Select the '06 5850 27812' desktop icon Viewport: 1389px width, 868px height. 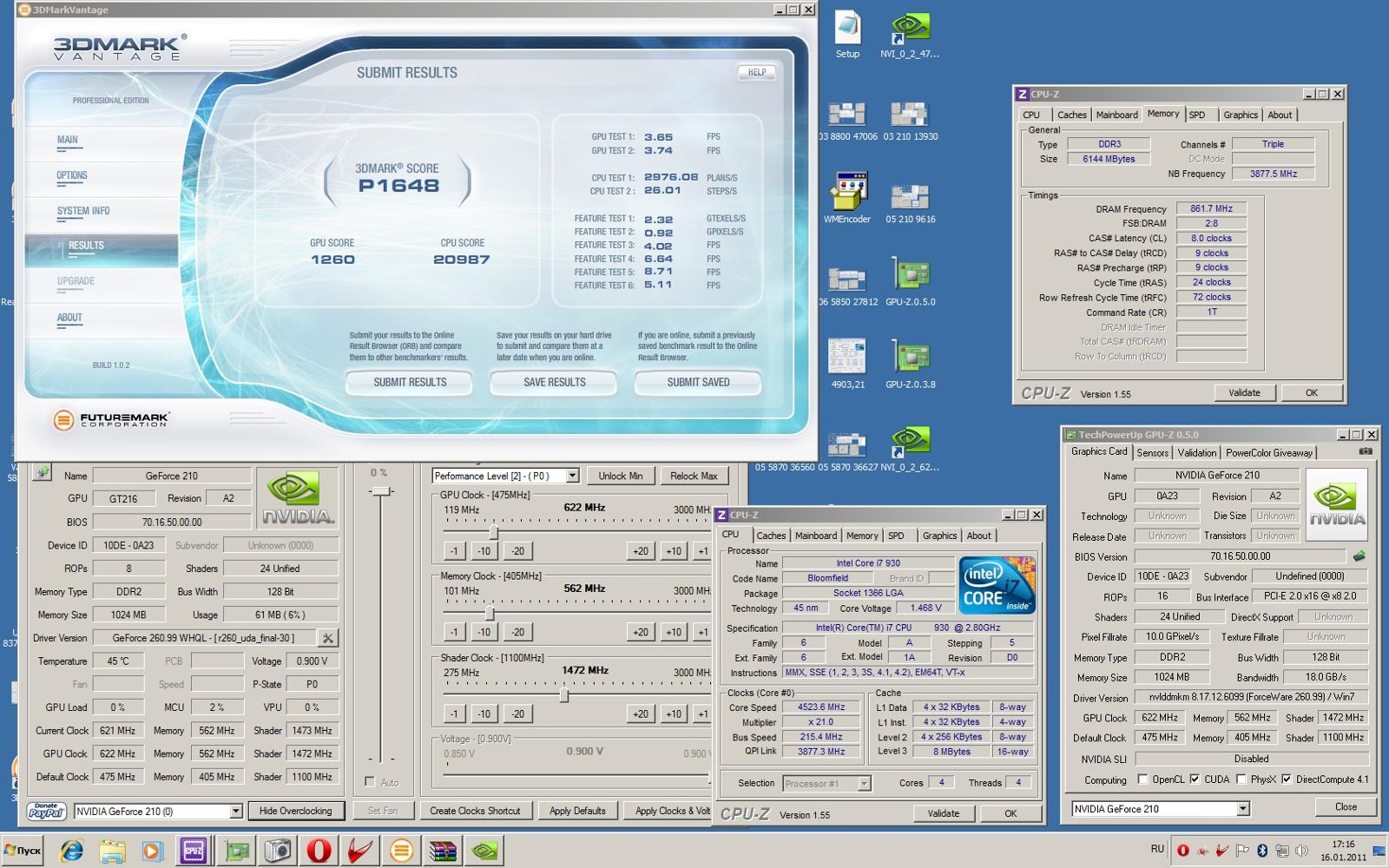tap(847, 286)
